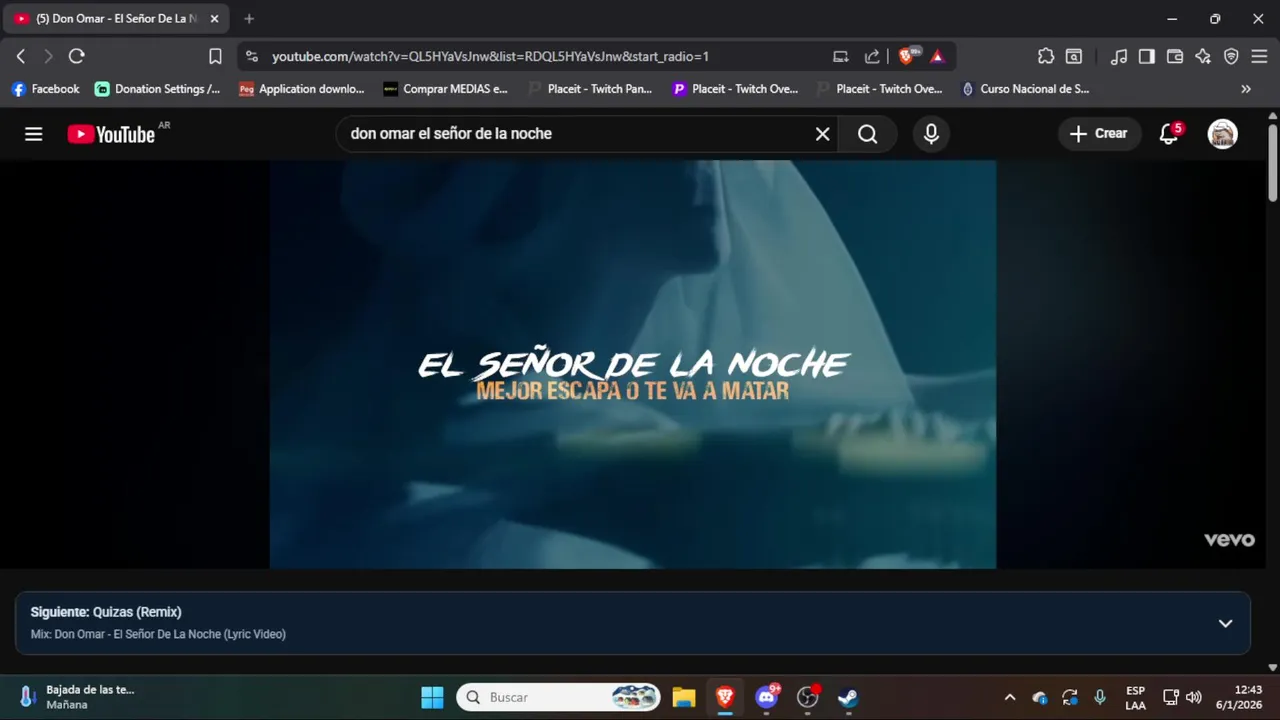This screenshot has height=720, width=1280.
Task: Open site settings icon in the address bar
Action: pos(251,56)
